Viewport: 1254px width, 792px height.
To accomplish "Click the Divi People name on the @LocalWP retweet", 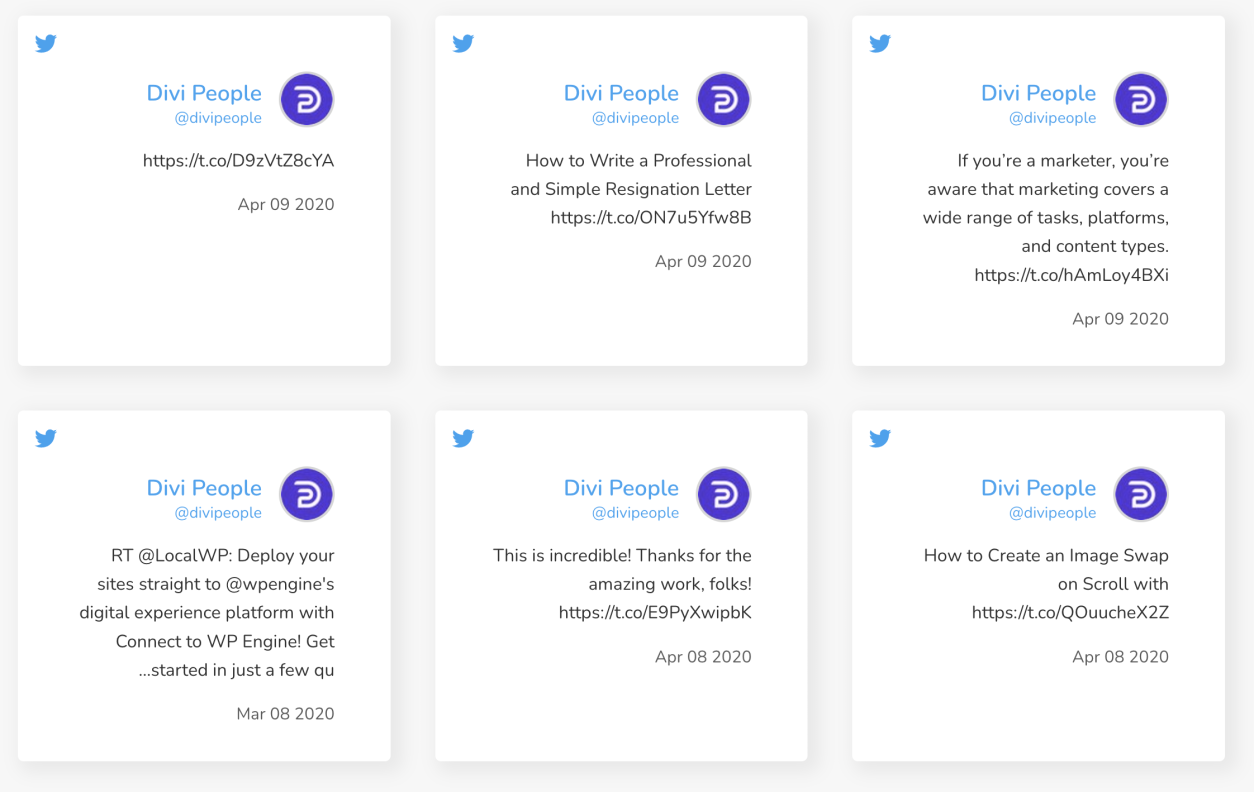I will (204, 488).
